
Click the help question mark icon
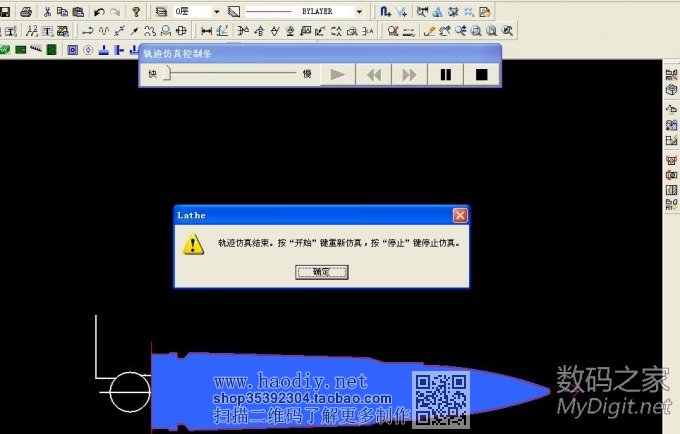pos(136,12)
